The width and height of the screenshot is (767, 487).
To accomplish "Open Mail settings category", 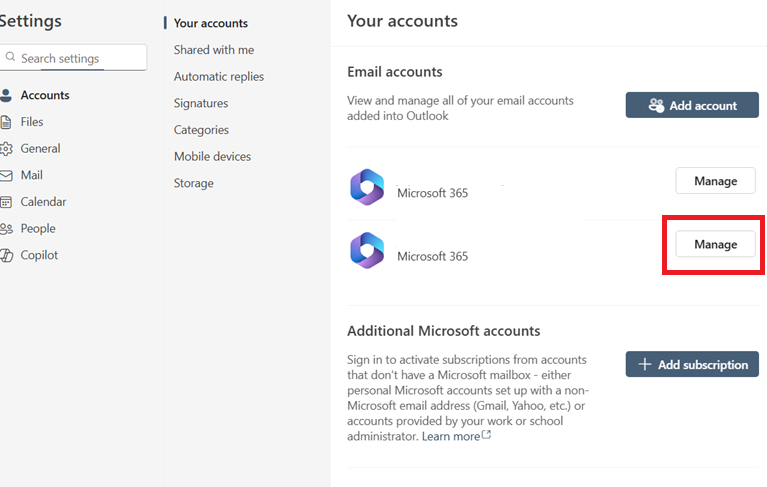I will pos(31,175).
